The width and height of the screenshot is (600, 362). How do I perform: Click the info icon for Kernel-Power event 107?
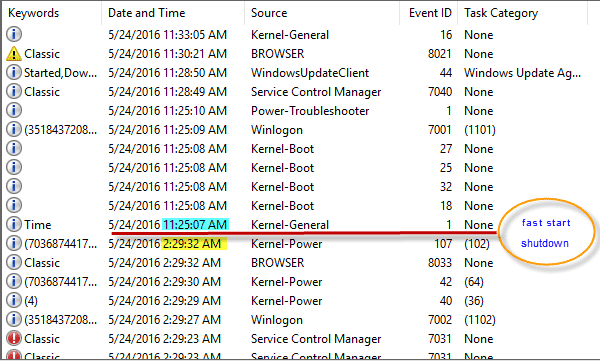pos(14,243)
